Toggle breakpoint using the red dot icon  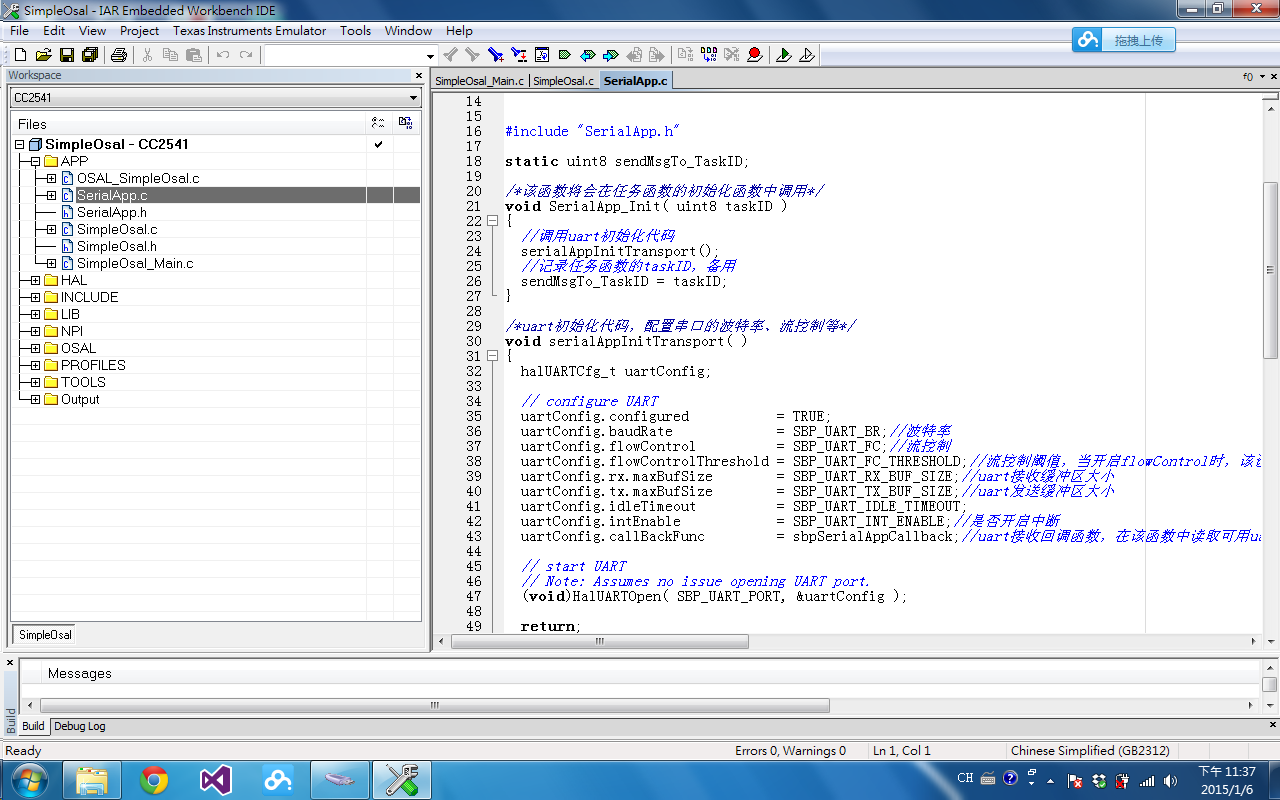[x=755, y=55]
